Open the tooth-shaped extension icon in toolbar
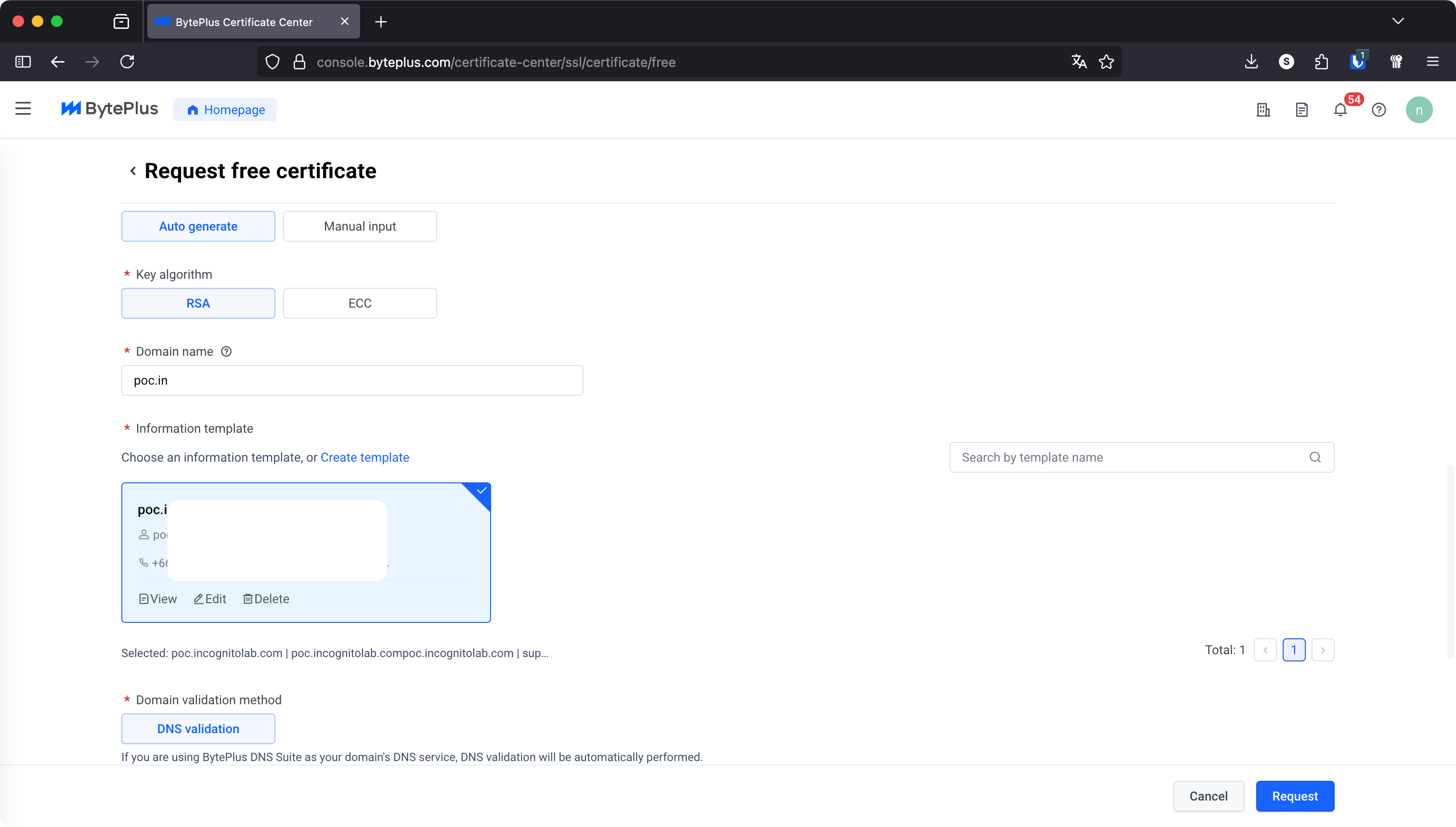This screenshot has width=1456, height=827. 1396,62
